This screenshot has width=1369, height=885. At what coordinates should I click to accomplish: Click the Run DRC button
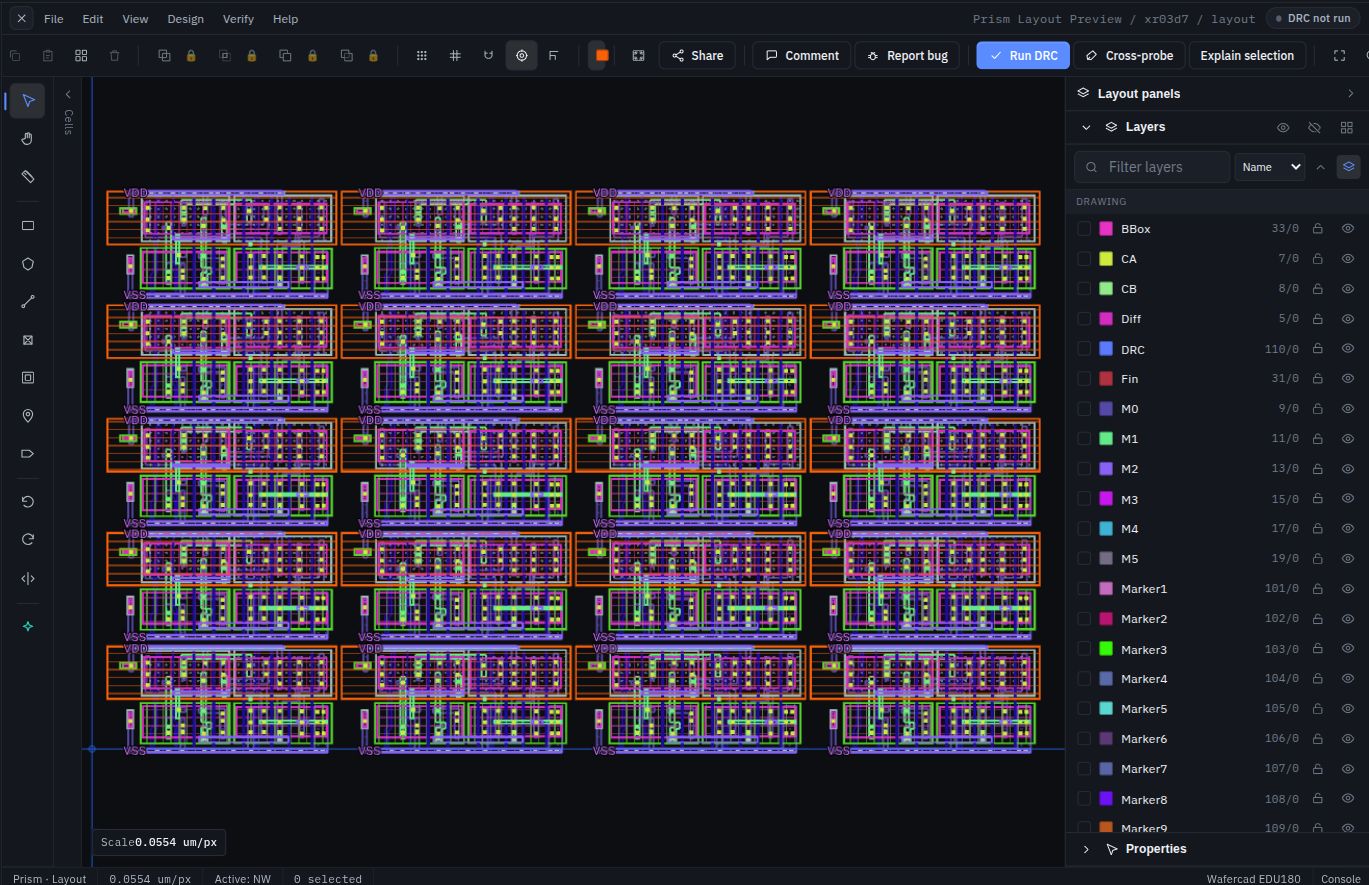click(1023, 56)
